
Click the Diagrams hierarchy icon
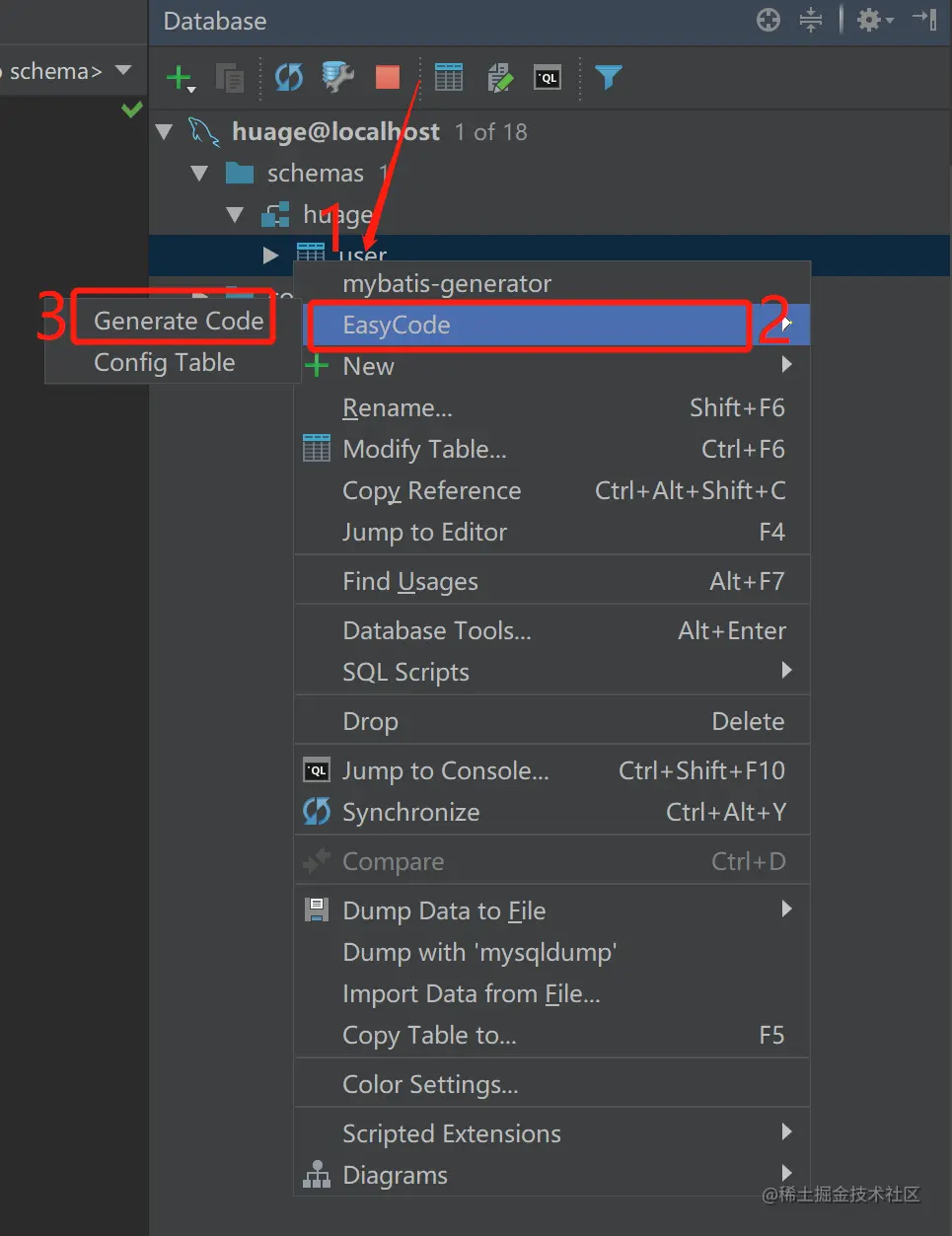317,1175
